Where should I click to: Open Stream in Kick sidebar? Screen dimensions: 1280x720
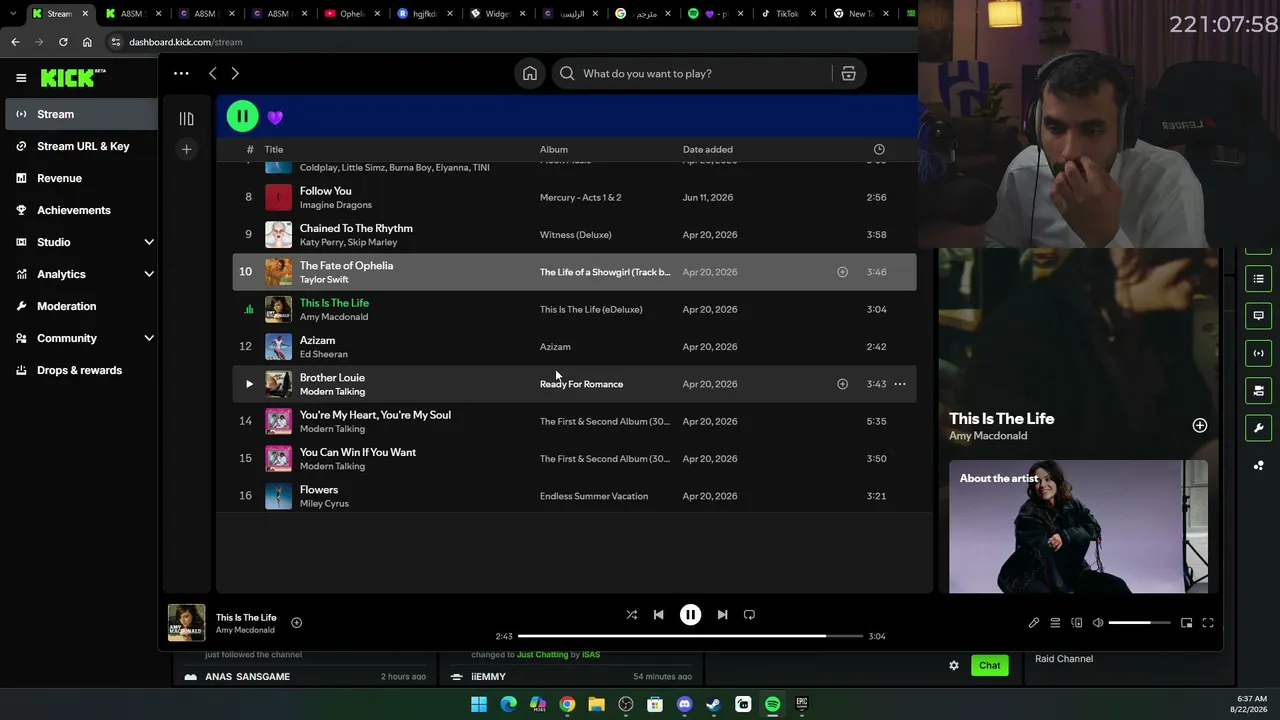[x=81, y=114]
